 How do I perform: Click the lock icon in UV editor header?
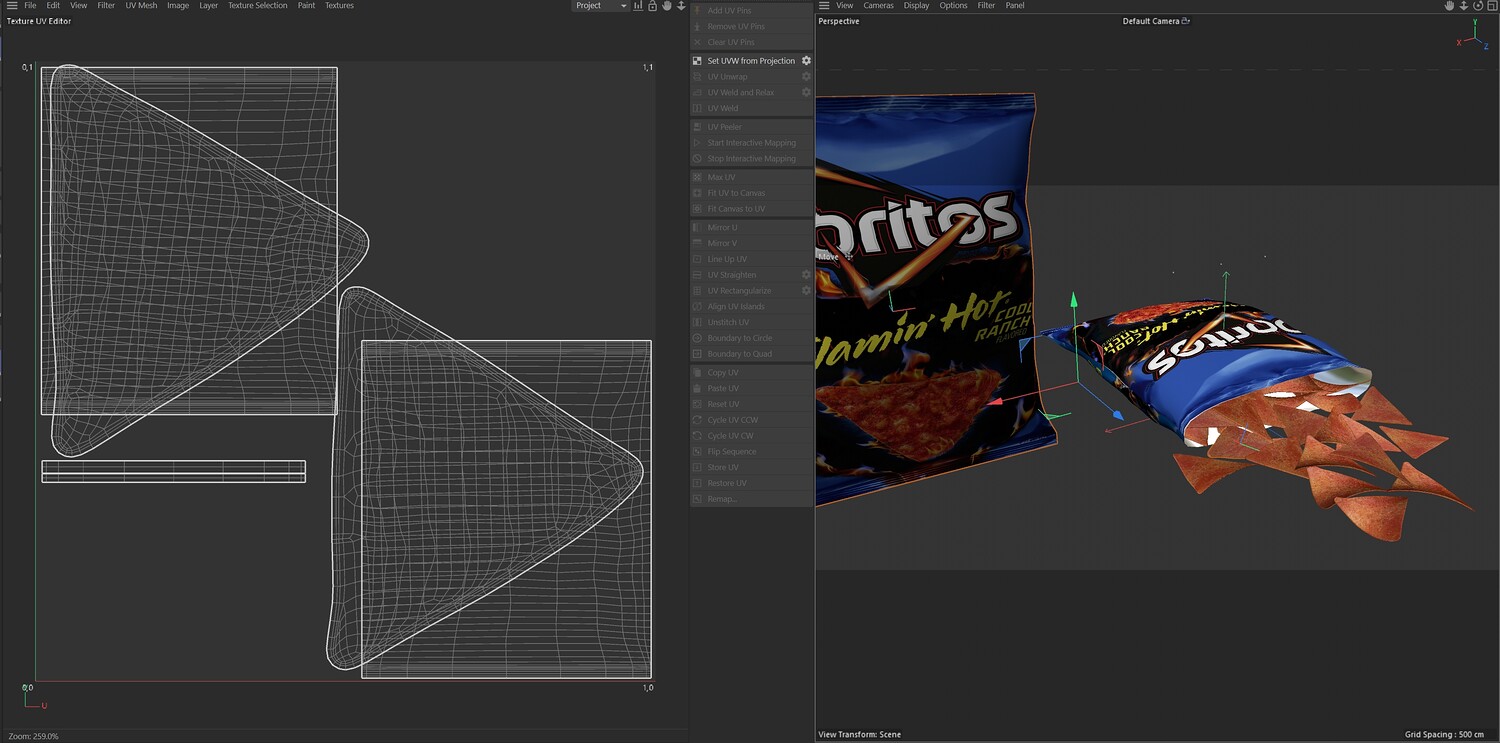coord(652,6)
